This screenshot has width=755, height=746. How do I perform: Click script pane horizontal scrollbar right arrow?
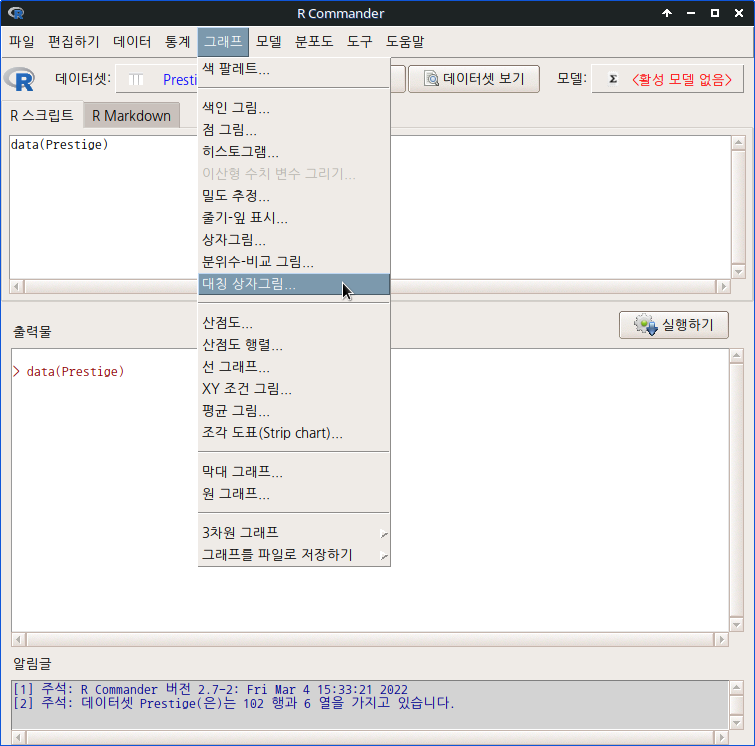point(723,287)
